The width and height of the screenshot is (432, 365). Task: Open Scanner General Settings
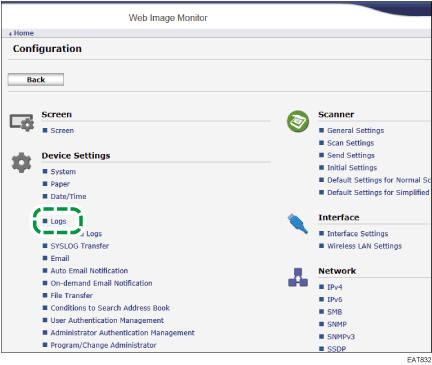click(x=355, y=131)
